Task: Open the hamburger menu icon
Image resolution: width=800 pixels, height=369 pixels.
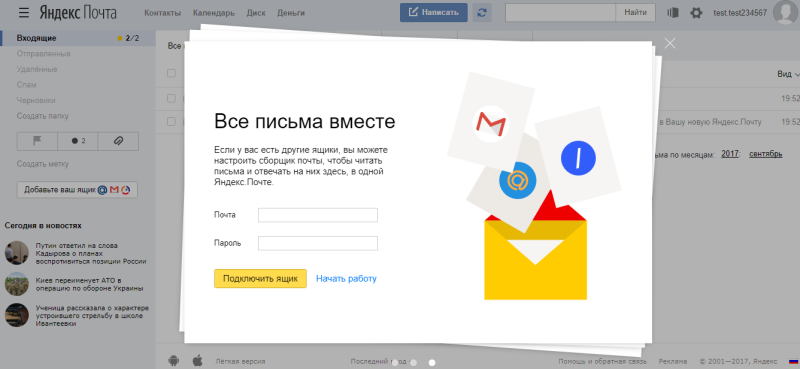Action: (x=23, y=13)
